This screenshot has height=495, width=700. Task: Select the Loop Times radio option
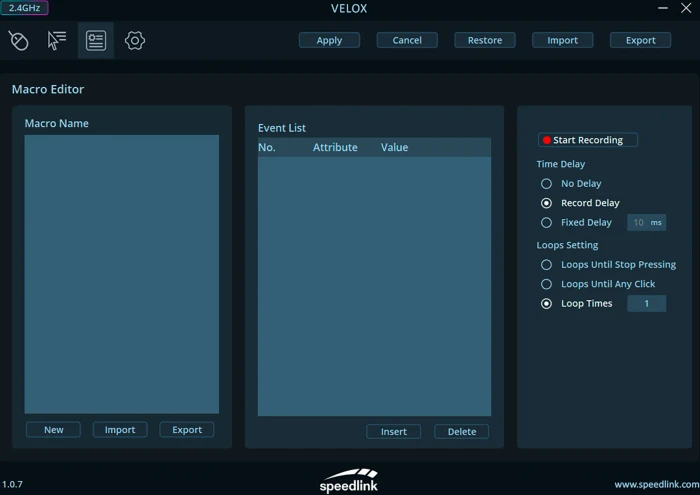pos(546,304)
